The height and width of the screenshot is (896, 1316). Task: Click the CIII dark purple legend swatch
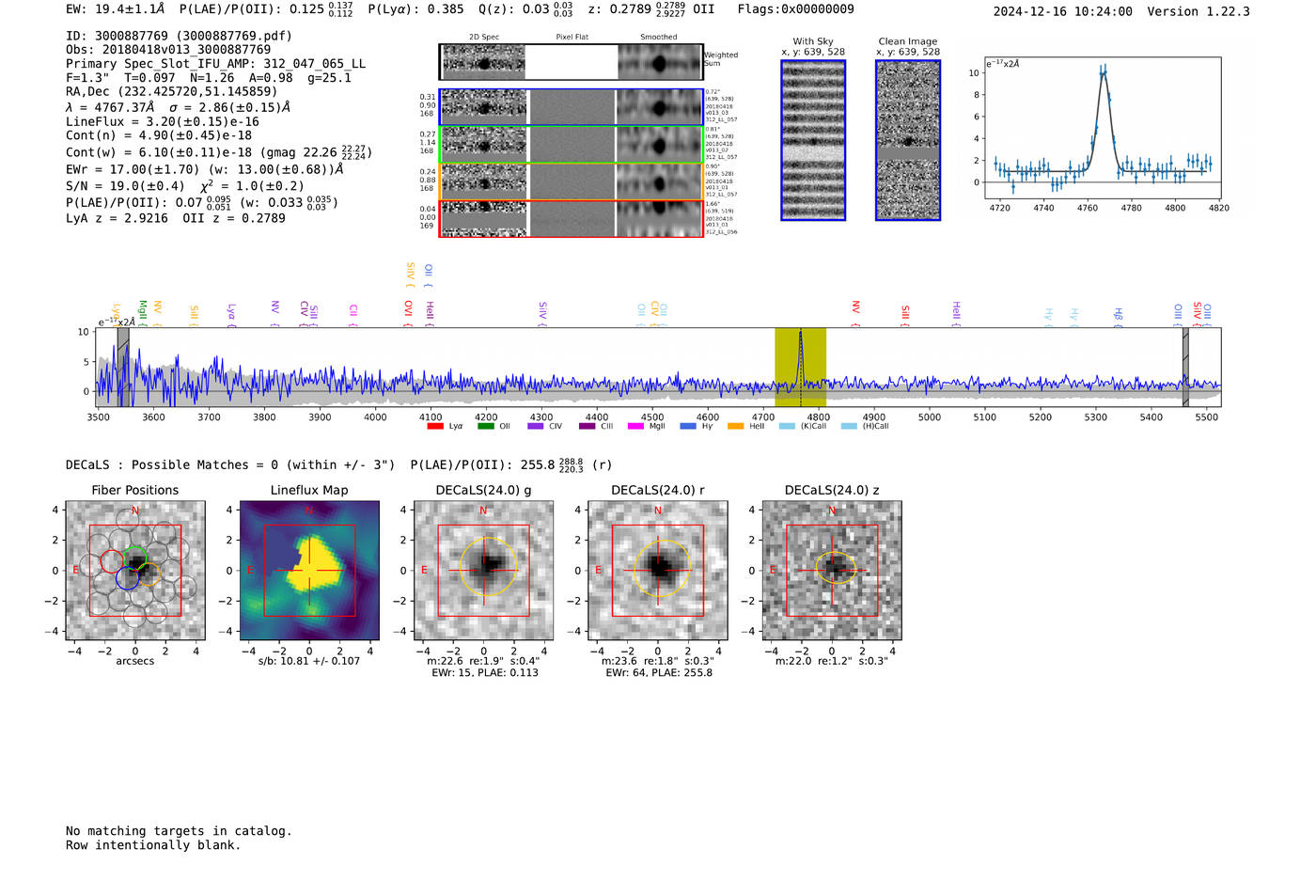pyautogui.click(x=587, y=426)
